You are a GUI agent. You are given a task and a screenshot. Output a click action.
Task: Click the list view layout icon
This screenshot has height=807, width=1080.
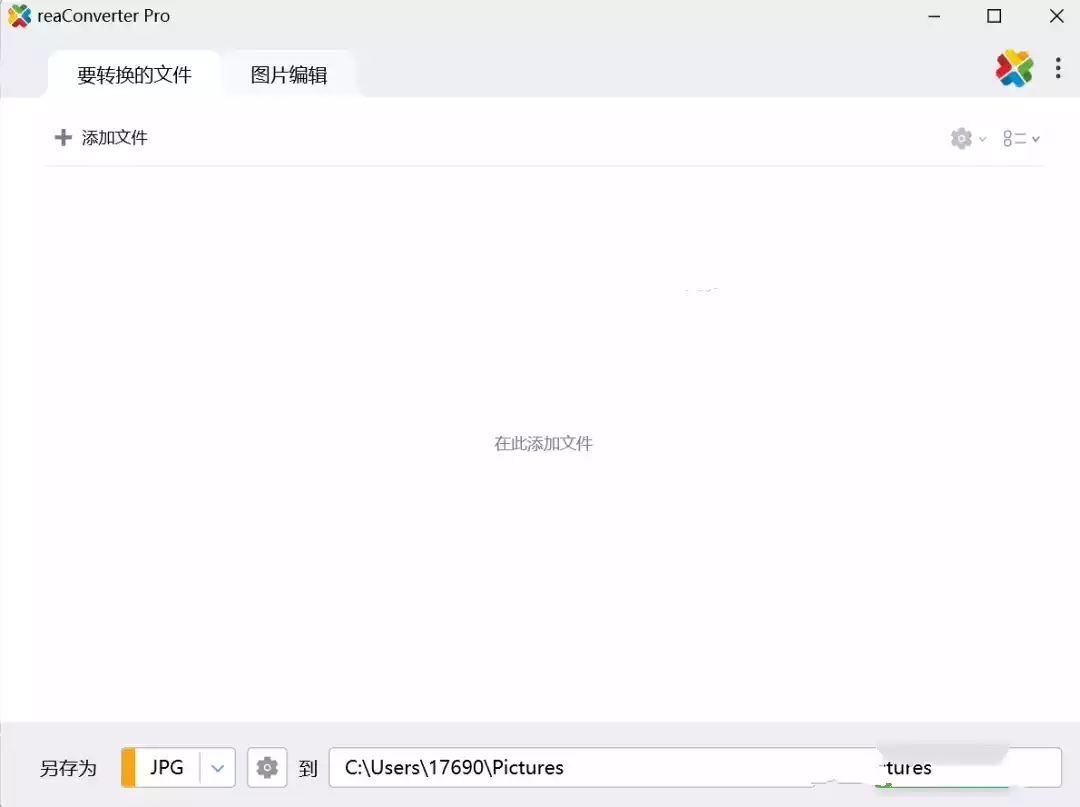coord(1014,139)
